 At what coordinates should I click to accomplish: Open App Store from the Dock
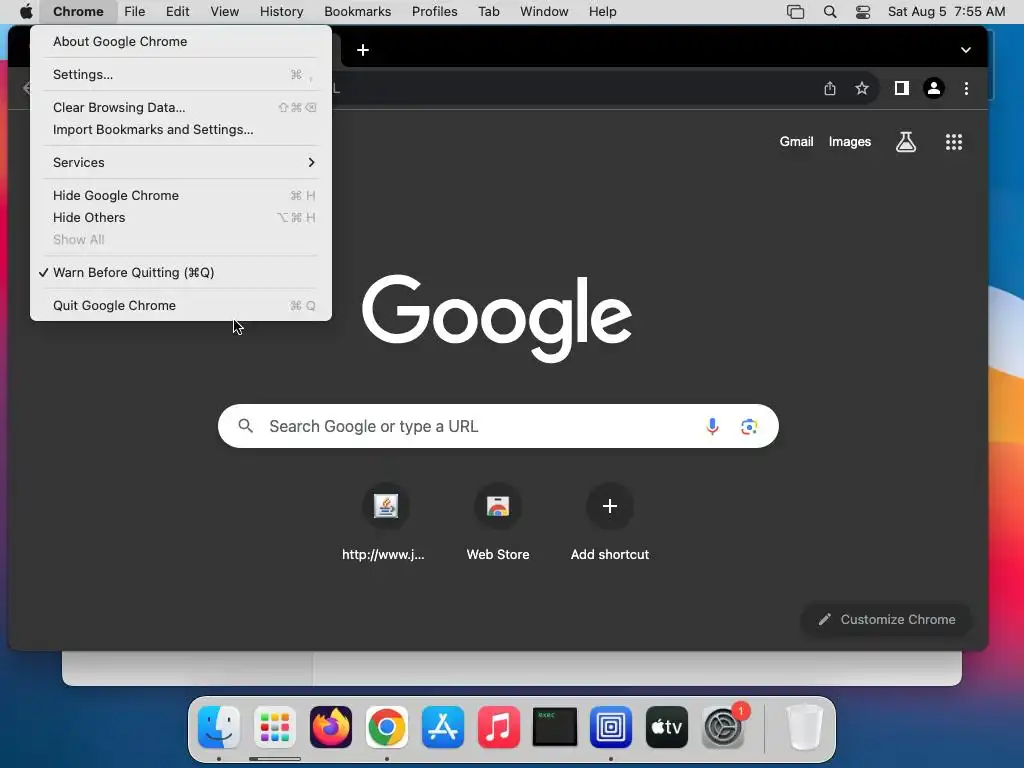pos(443,727)
